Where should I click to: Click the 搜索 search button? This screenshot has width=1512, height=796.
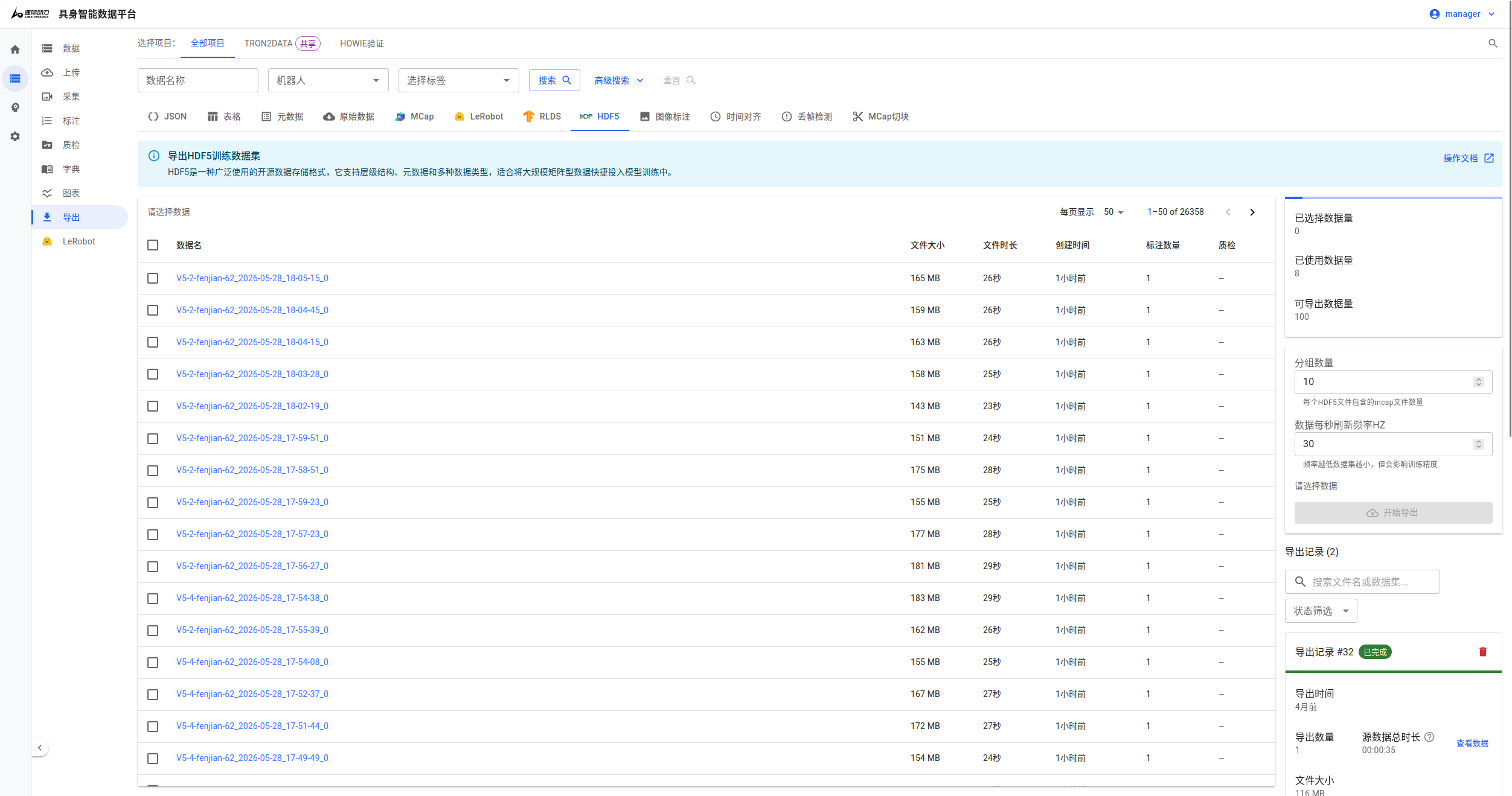point(554,80)
